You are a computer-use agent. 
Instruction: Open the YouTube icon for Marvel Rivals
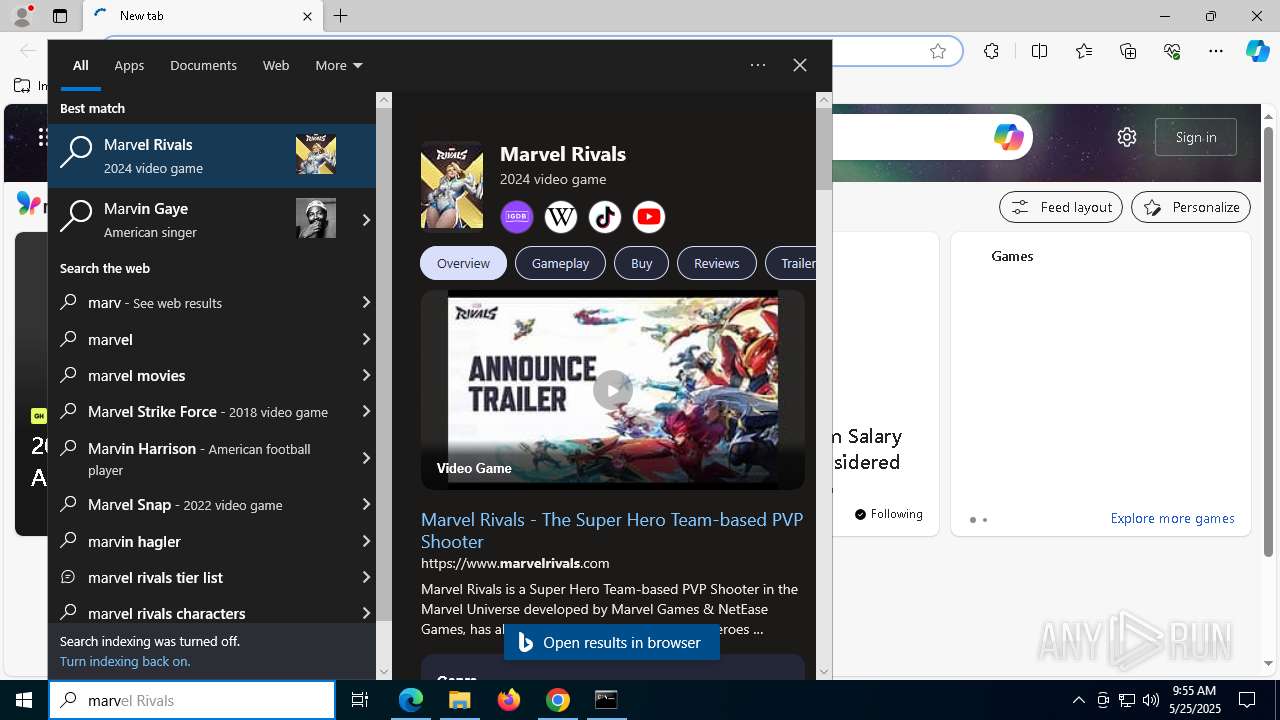pos(649,217)
